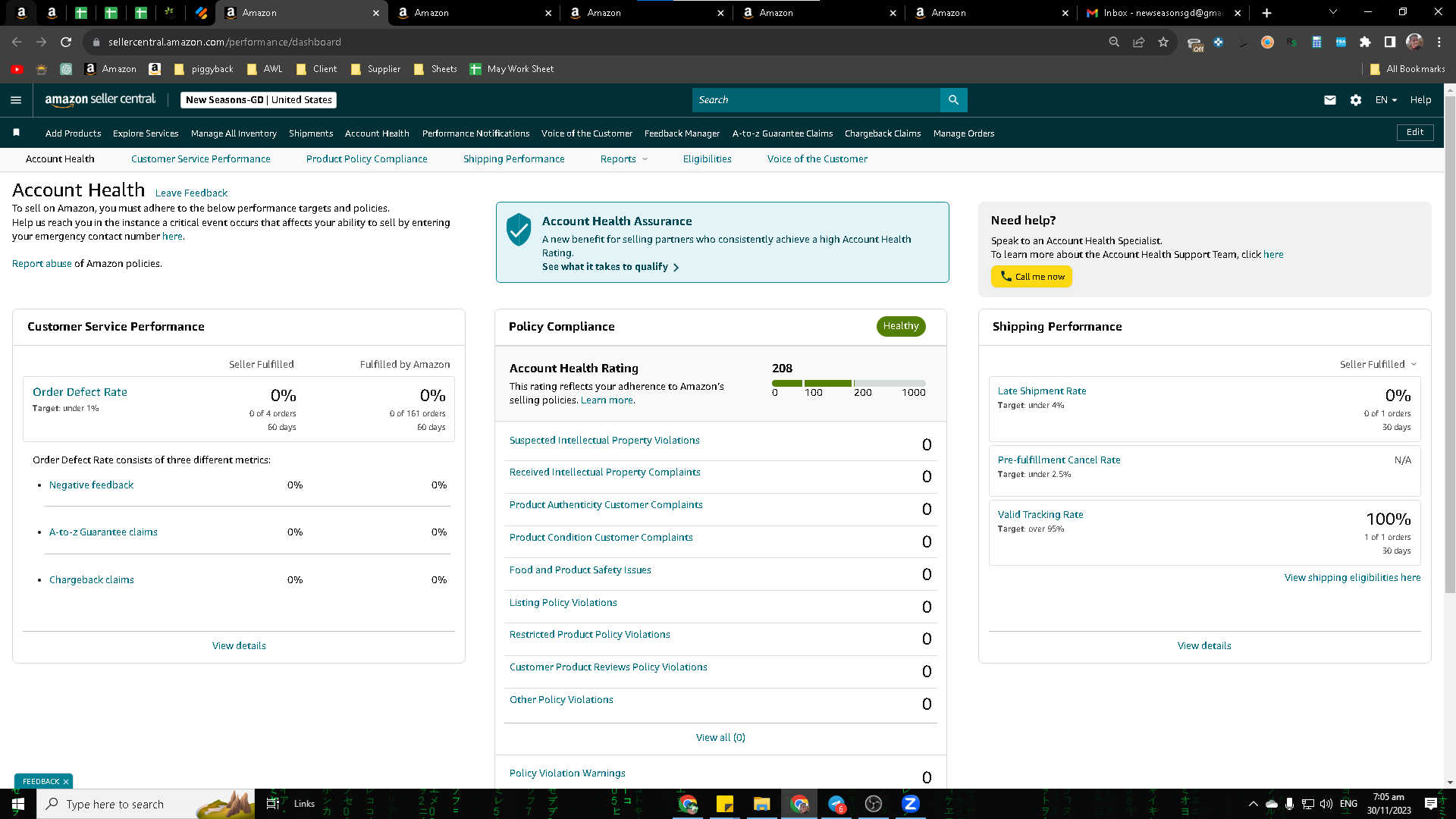Switch to the Gmail Inbox browser tab
Screen dimensions: 1456x819
pos(1163,13)
